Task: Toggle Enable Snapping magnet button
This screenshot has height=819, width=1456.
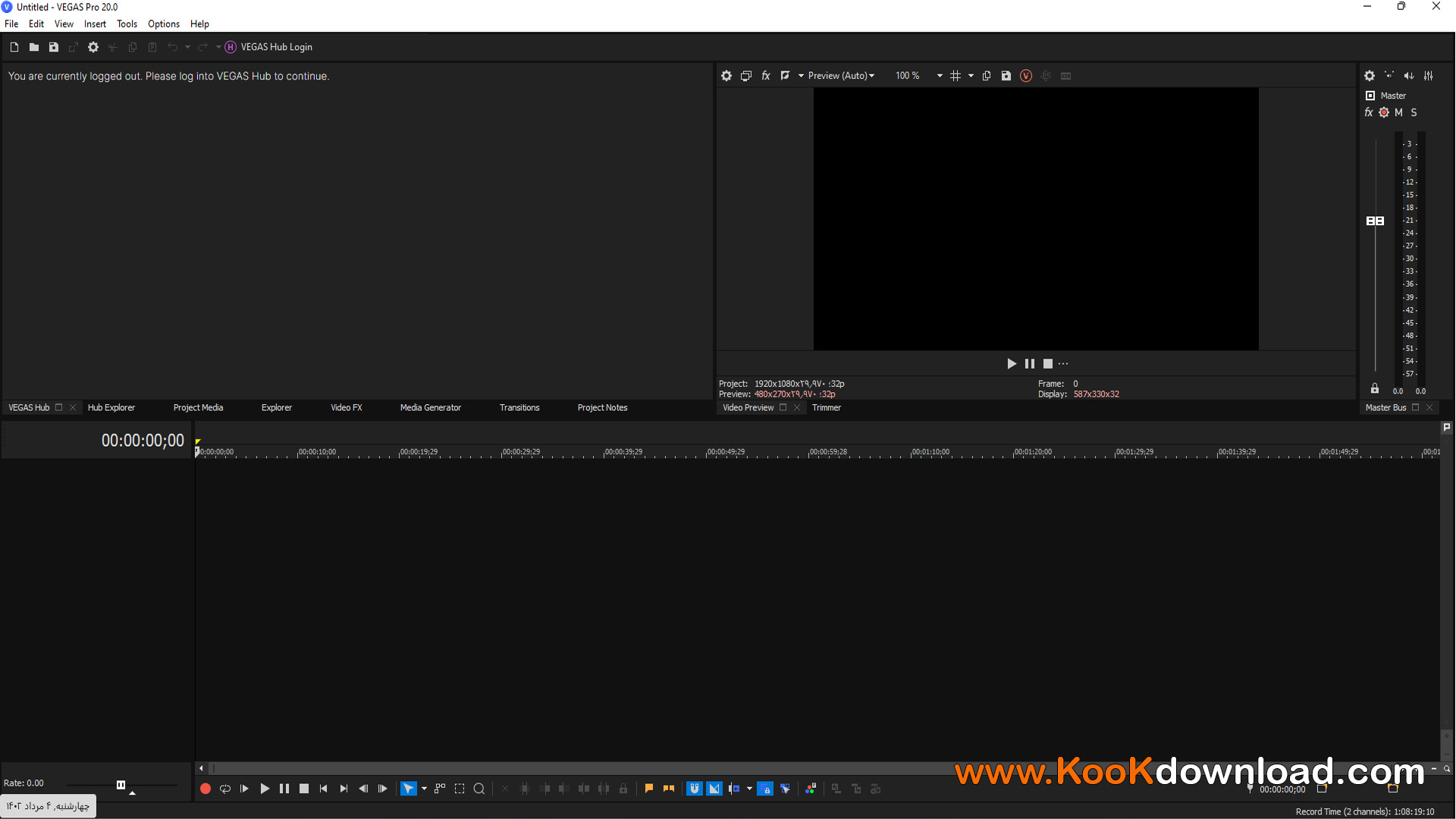Action: click(695, 789)
